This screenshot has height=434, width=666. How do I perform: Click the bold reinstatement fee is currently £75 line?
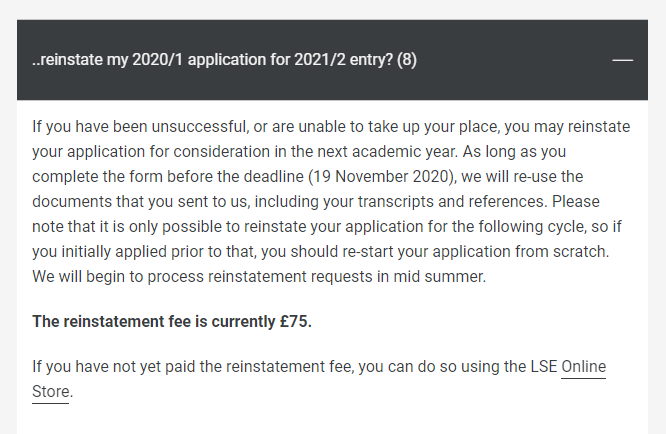pos(172,321)
